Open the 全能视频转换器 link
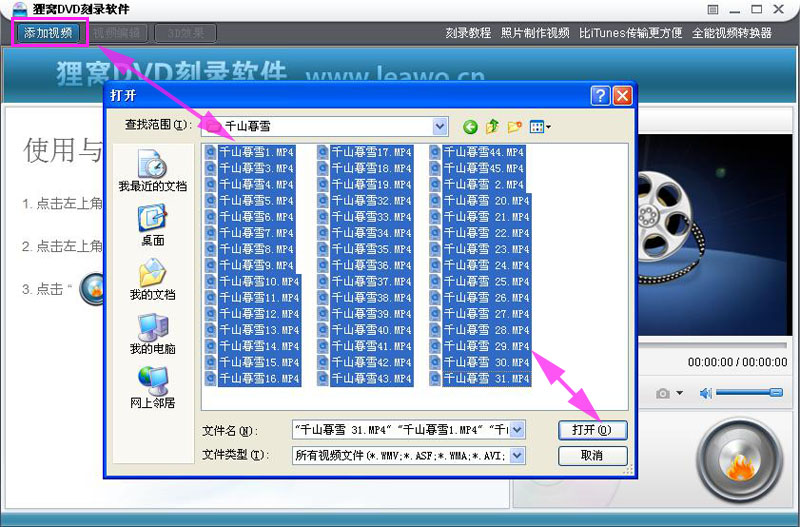Viewport: 800px width, 527px height. (732, 33)
